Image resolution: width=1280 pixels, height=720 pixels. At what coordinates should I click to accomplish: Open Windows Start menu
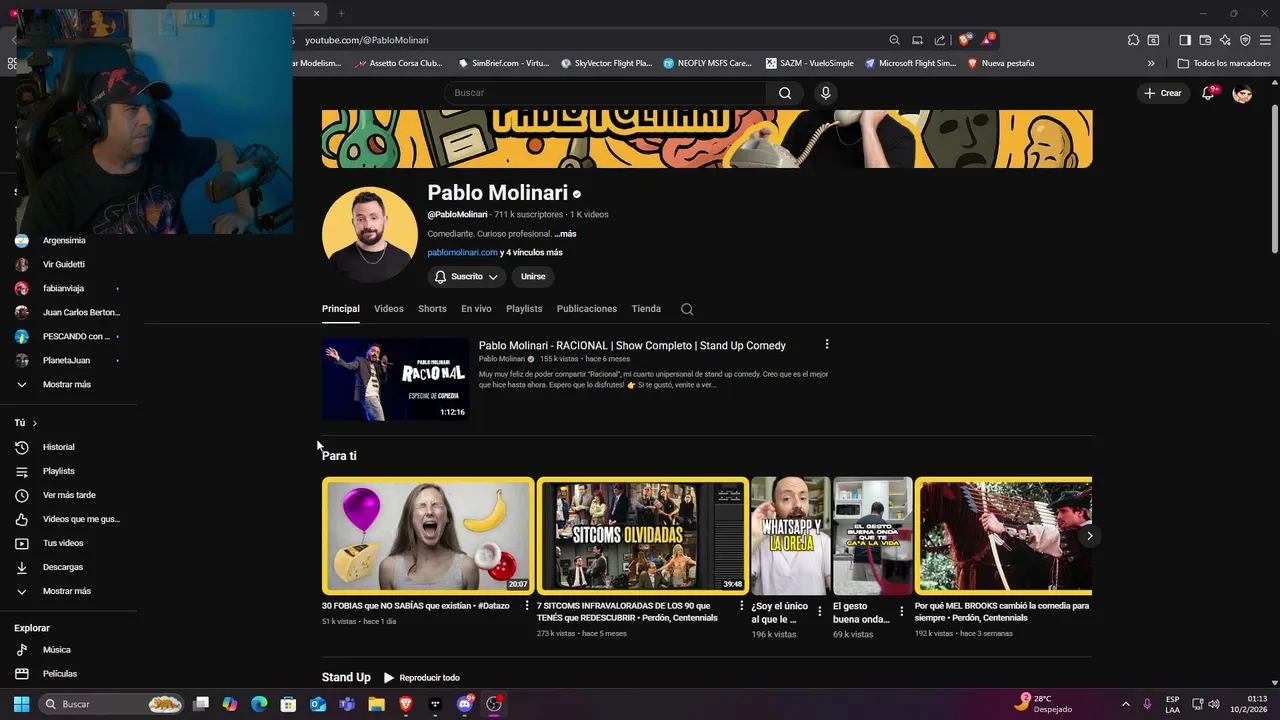point(21,704)
